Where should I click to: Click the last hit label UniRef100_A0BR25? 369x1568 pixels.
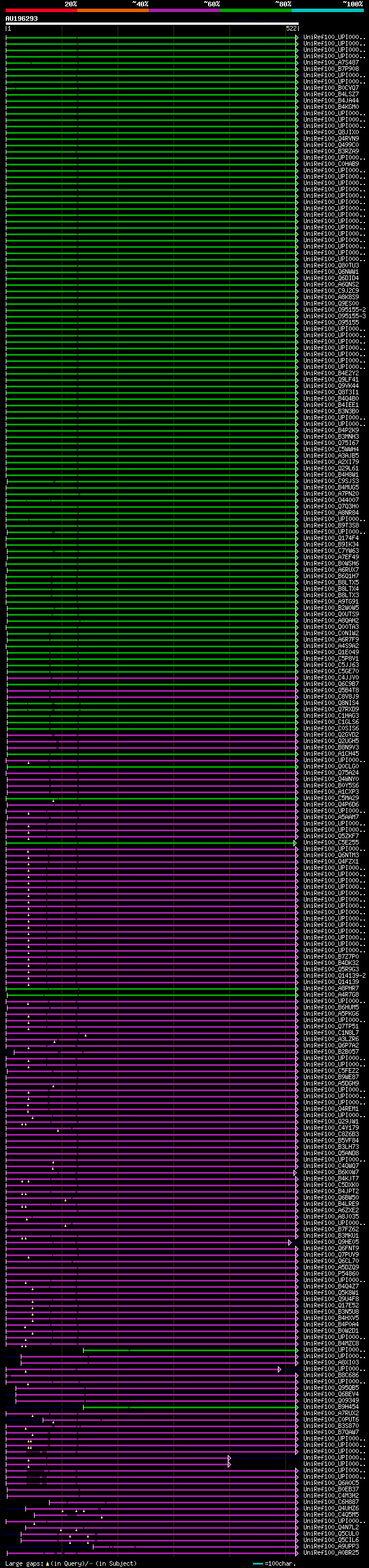click(332, 1553)
